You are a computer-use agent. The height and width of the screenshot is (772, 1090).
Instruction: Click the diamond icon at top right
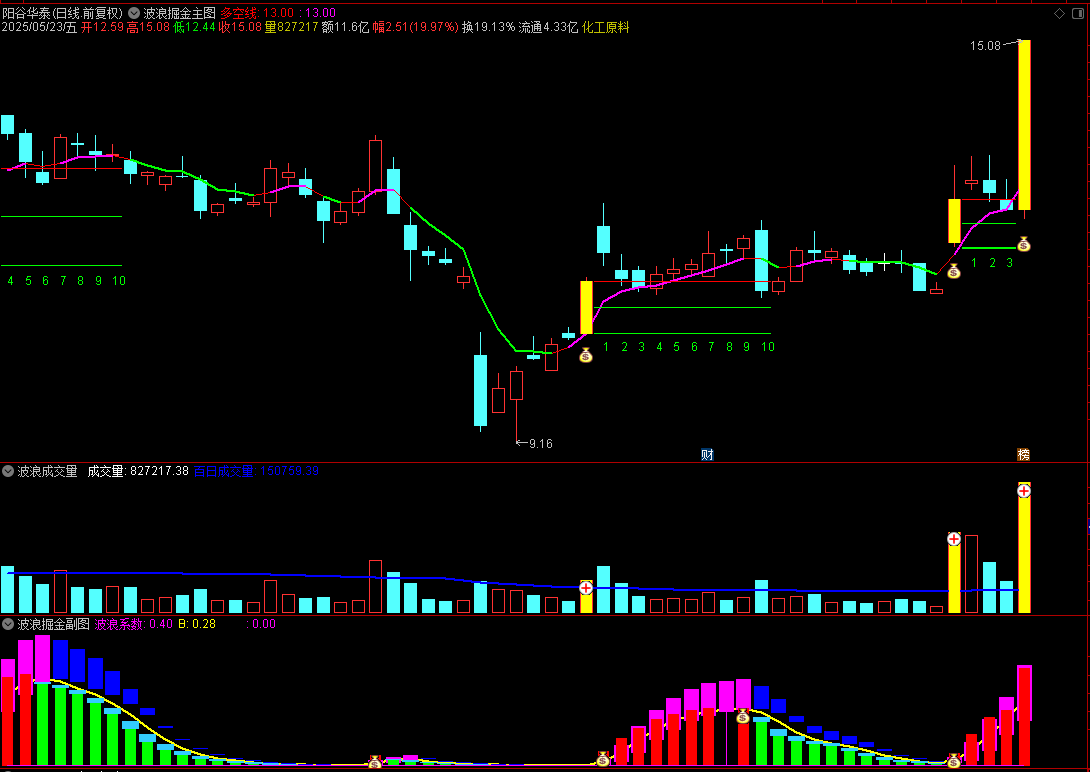(x=1059, y=13)
